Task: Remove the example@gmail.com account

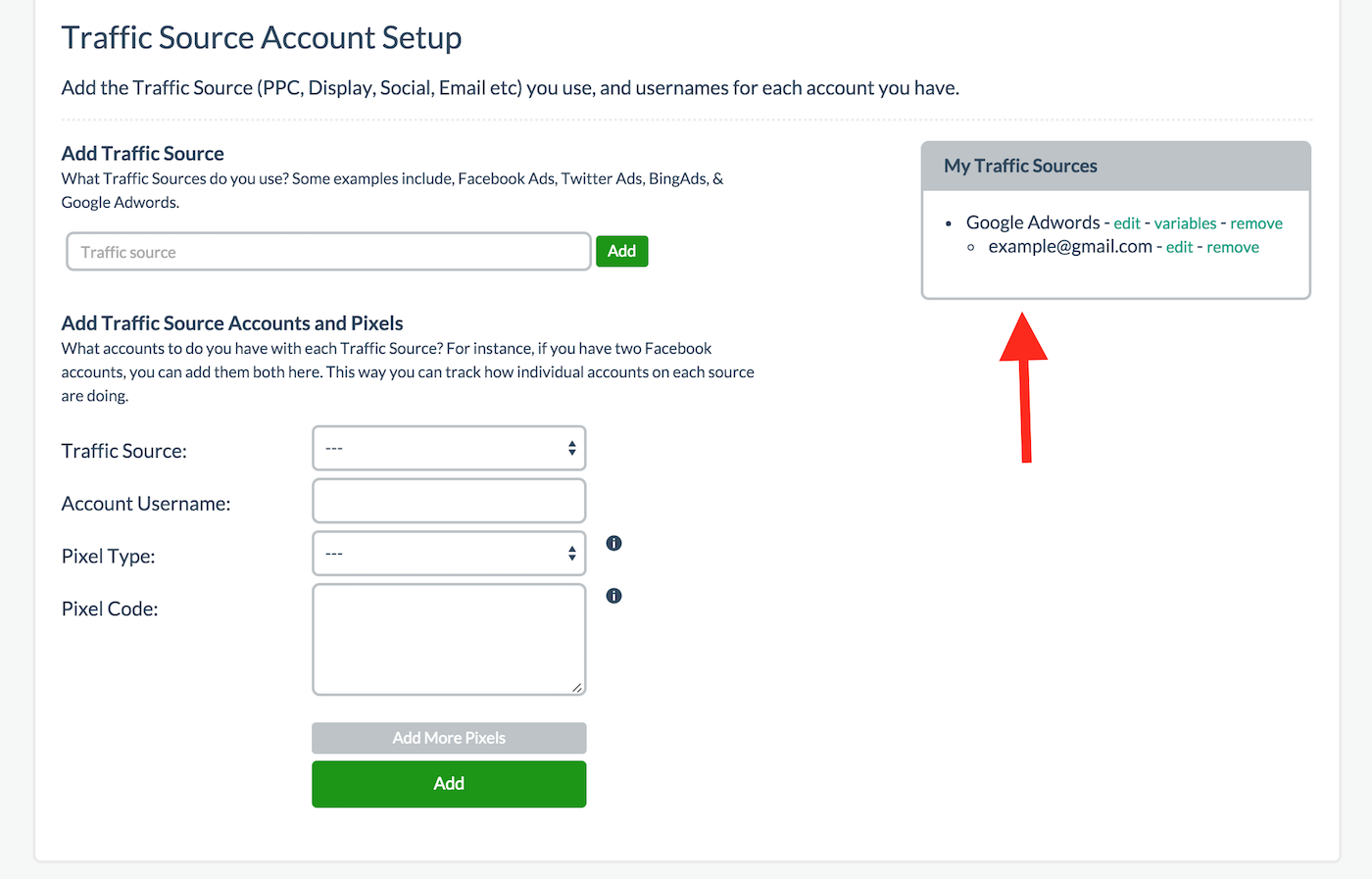Action: coord(1233,247)
